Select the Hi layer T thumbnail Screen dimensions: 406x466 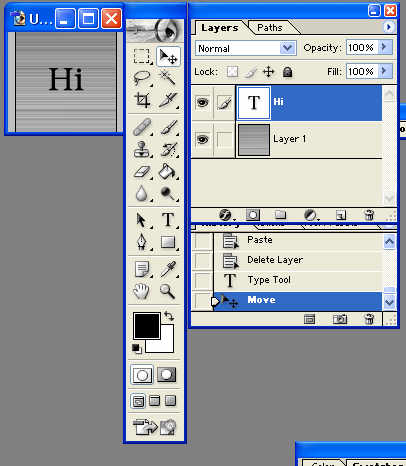(x=254, y=103)
